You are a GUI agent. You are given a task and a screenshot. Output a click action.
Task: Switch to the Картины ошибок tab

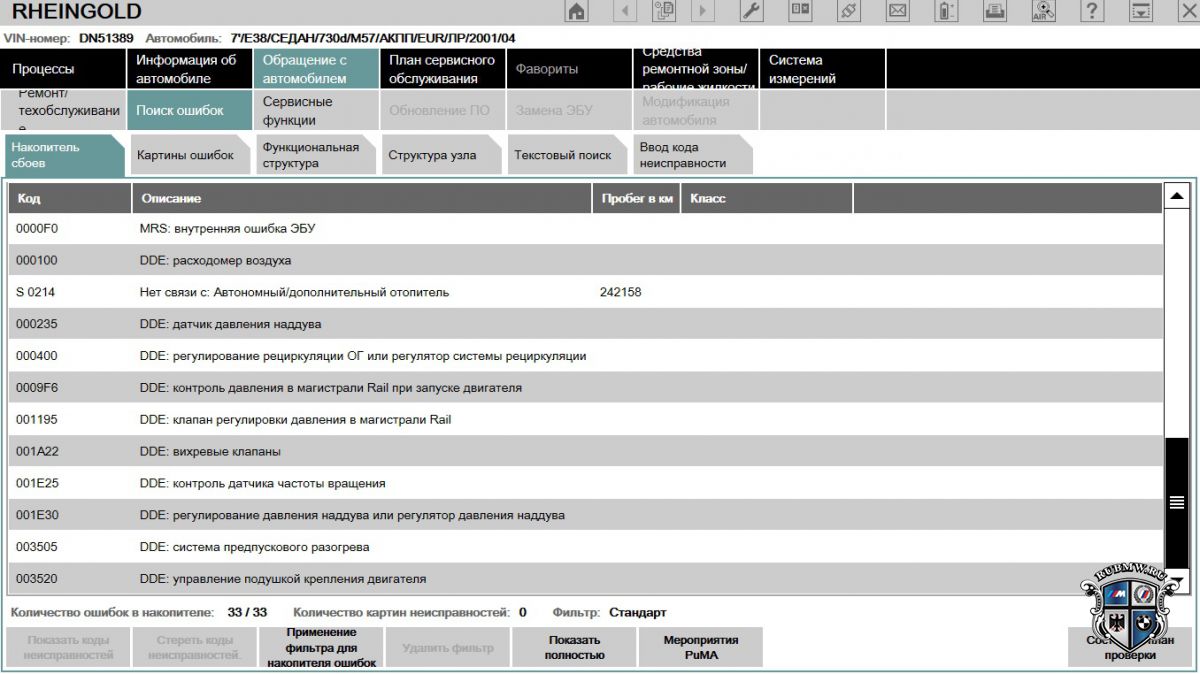(x=189, y=155)
